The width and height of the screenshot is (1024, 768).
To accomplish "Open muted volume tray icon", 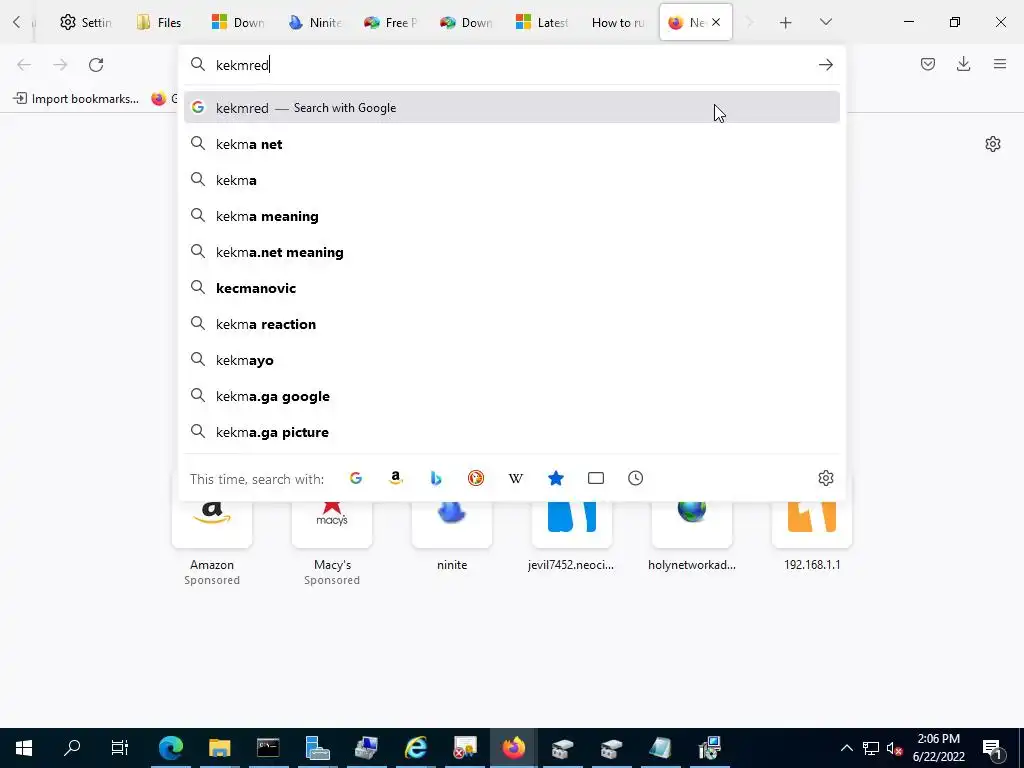I will 895,748.
